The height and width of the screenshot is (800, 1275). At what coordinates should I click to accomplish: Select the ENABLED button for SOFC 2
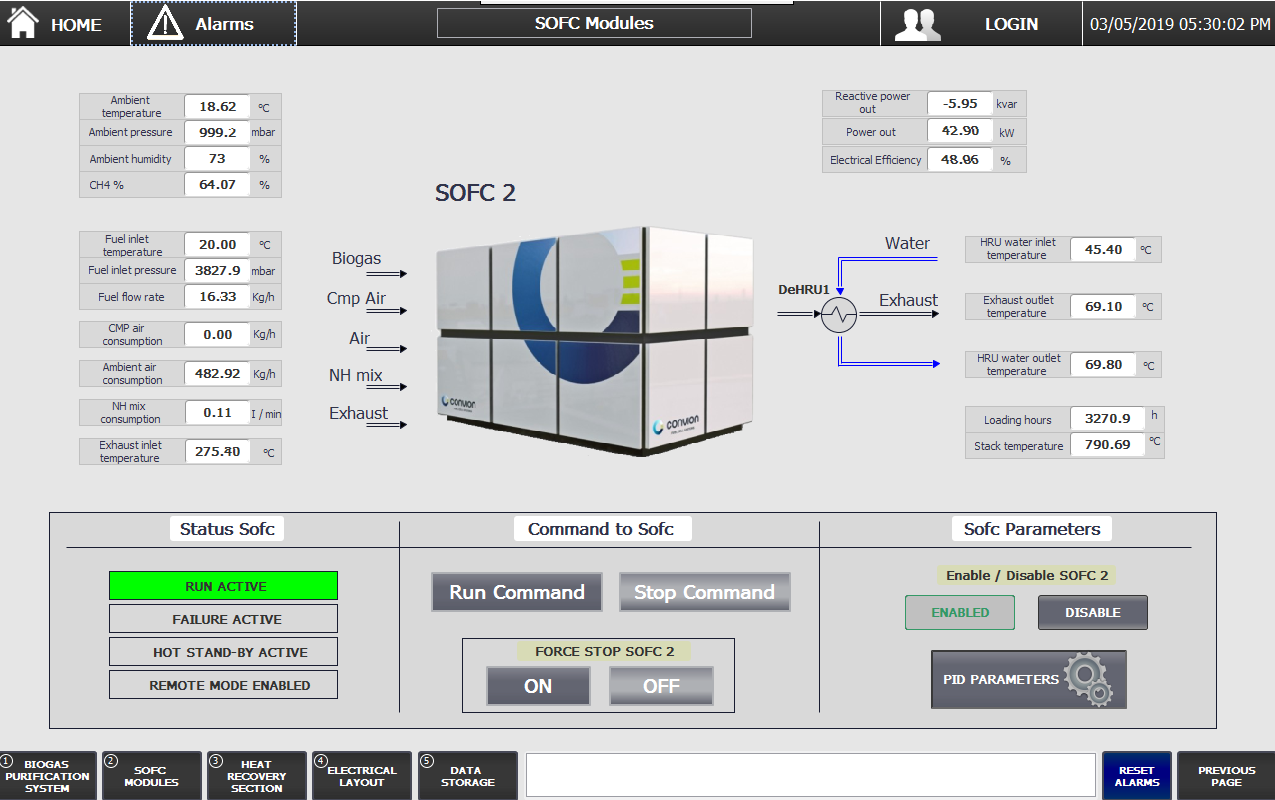[x=960, y=613]
